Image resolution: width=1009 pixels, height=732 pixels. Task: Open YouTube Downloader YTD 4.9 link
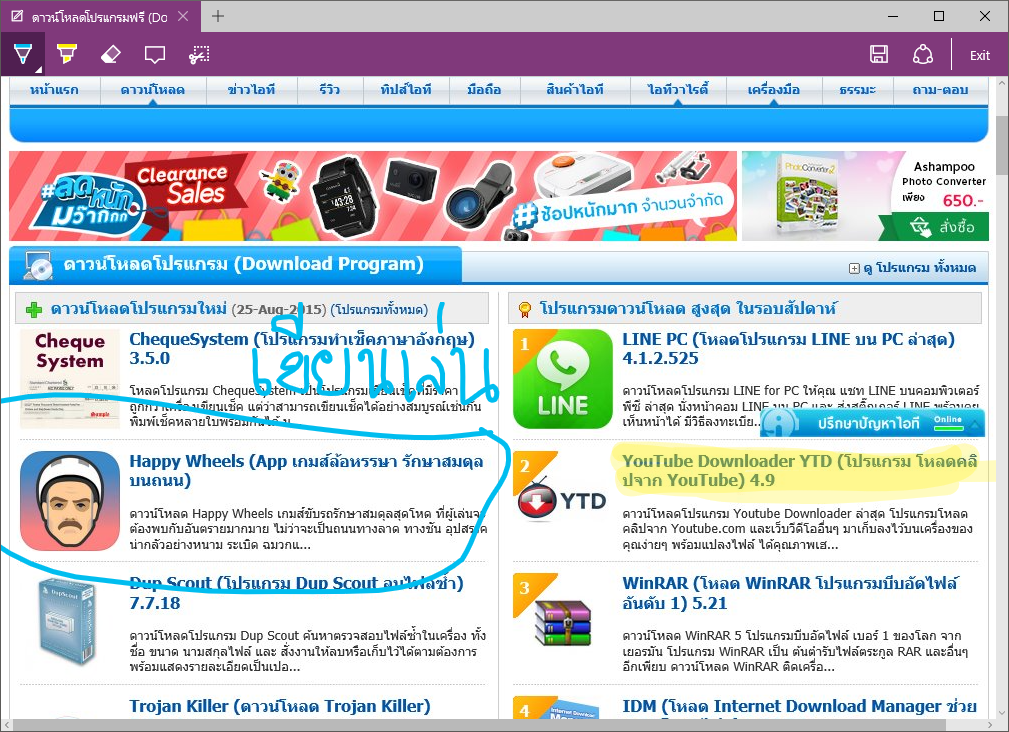tap(800, 471)
